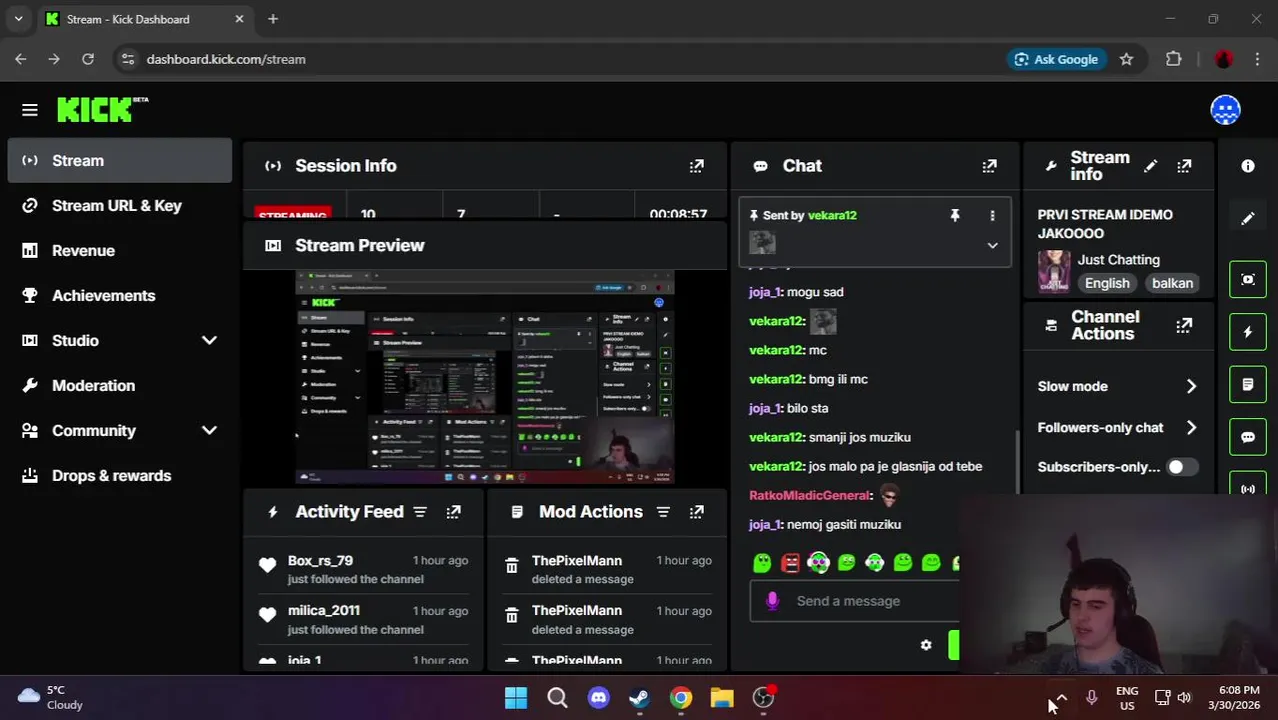The image size is (1278, 720).
Task: Click the Just Chatting category thumbnail
Action: pyautogui.click(x=1054, y=271)
